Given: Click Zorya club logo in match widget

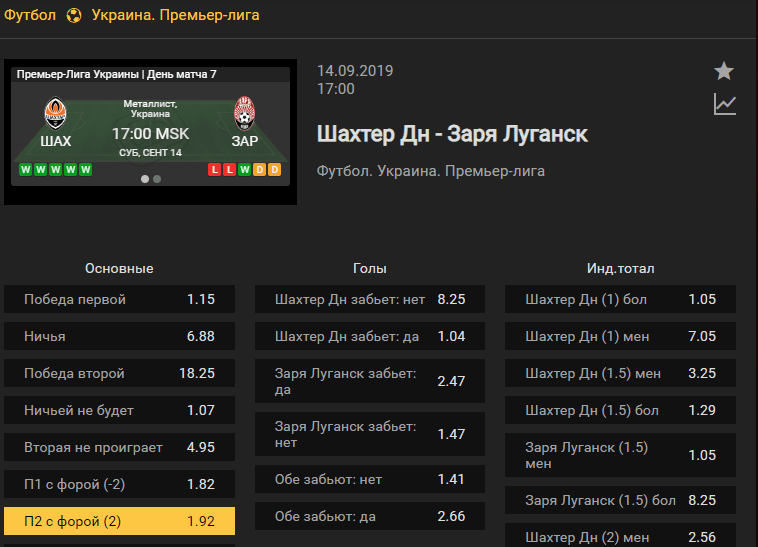Looking at the screenshot, I should (245, 113).
